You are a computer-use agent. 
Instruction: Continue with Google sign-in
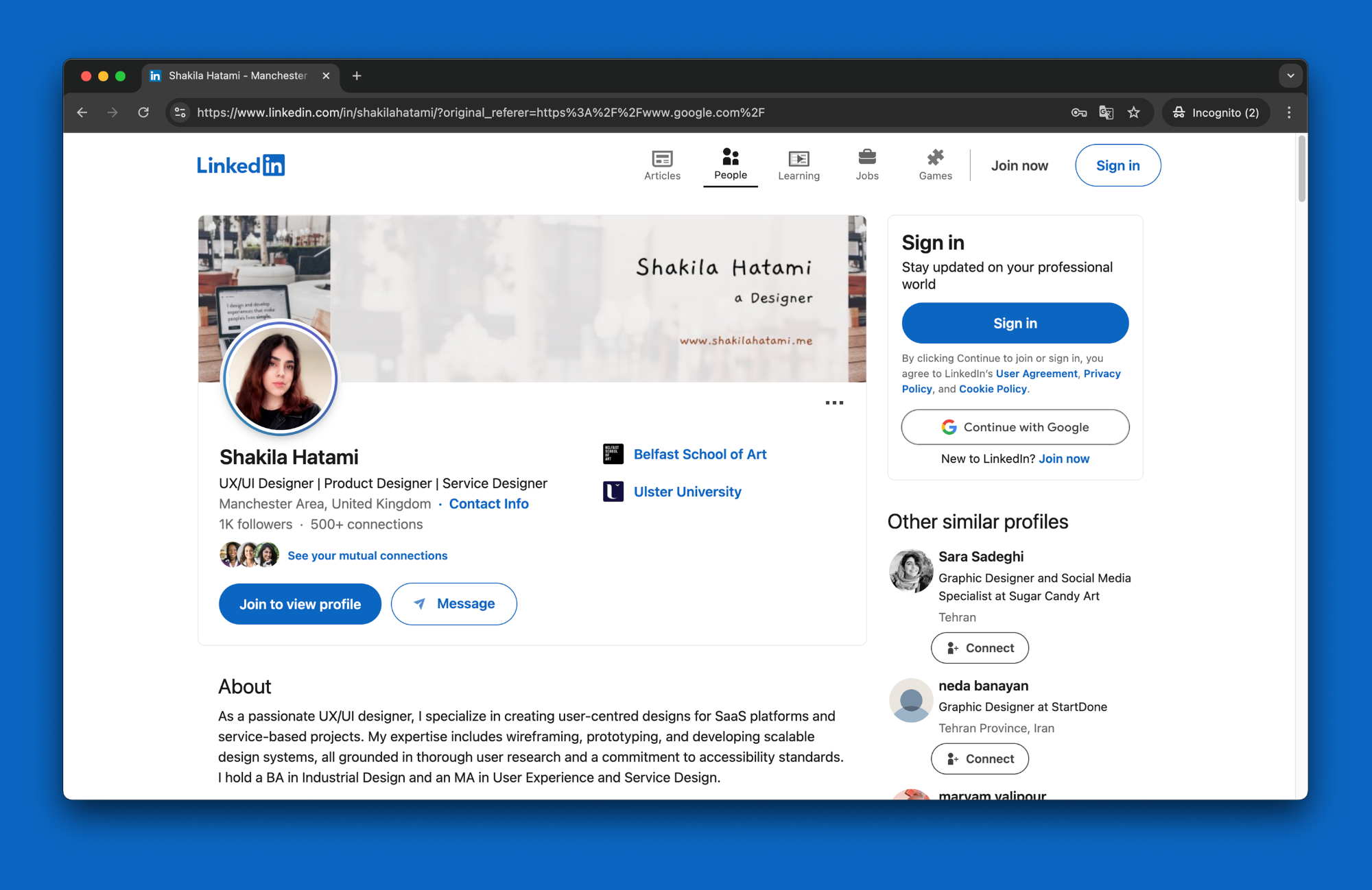tap(1015, 427)
